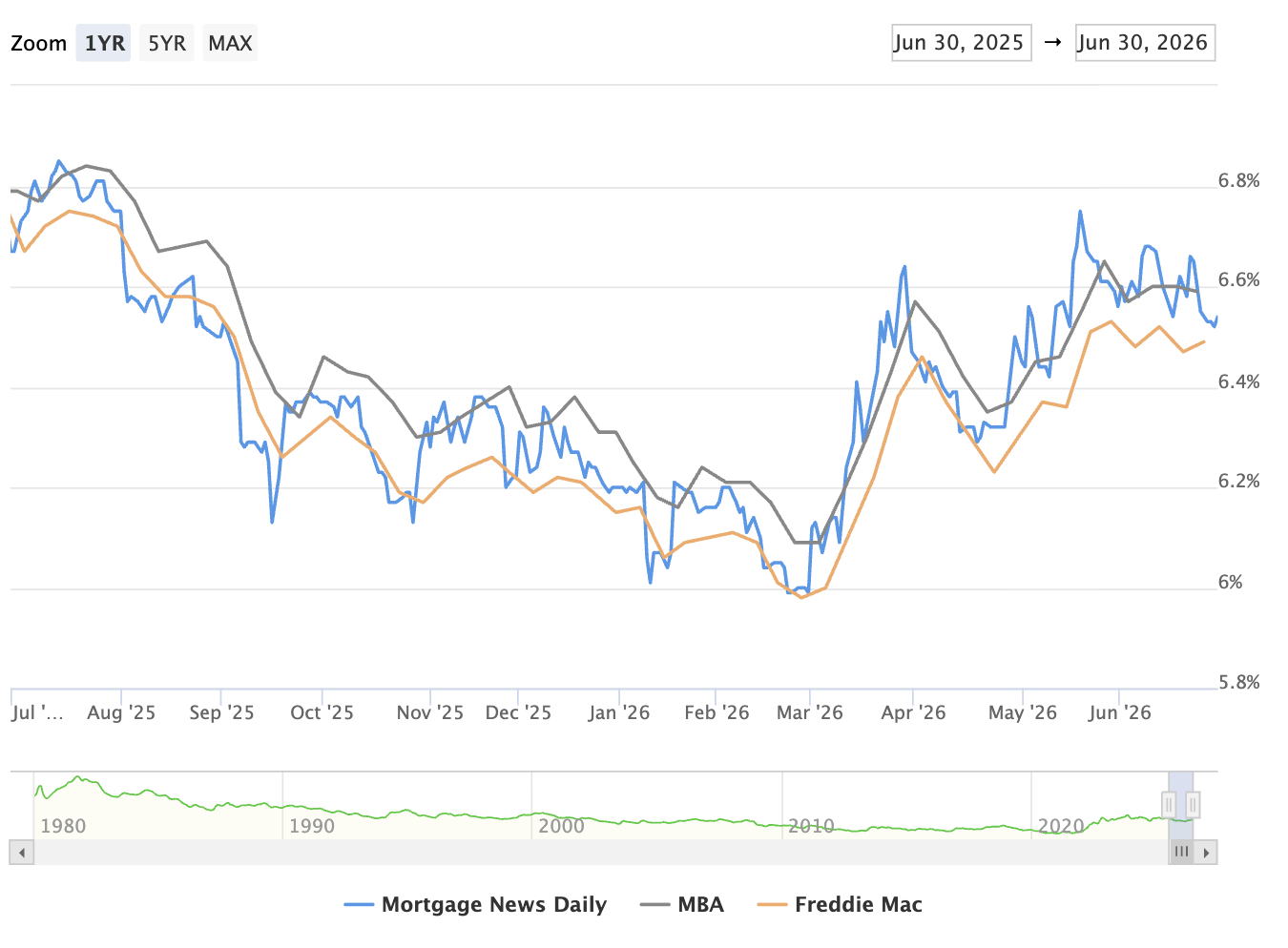Click the May '26 x-axis label
This screenshot has width=1288, height=948.
point(1023,712)
